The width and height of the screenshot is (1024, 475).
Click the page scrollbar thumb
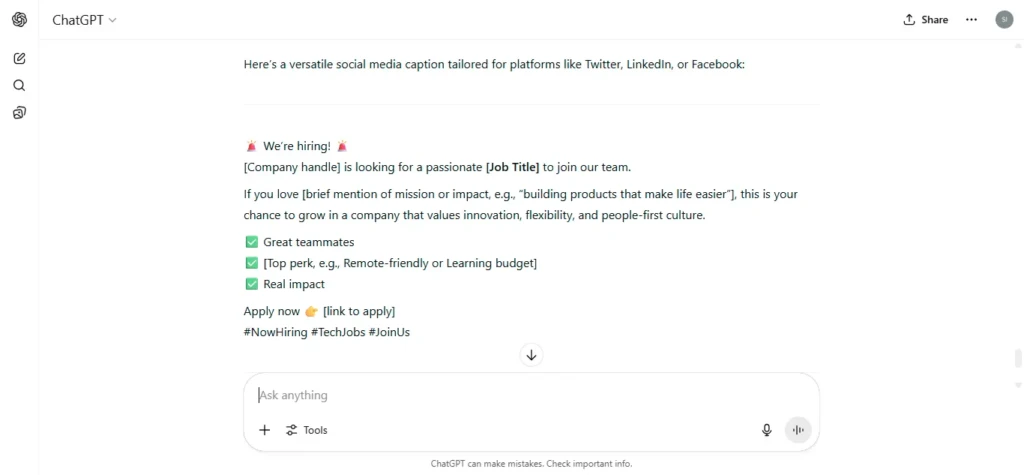pos(1017,359)
